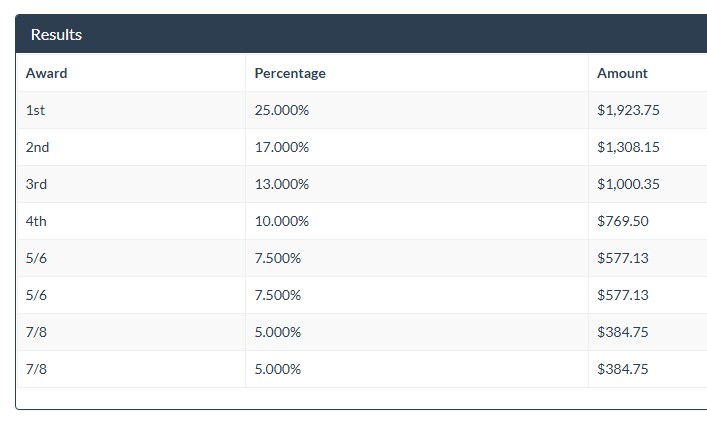
Task: Select the 3rd award cell
Action: pyautogui.click(x=37, y=184)
